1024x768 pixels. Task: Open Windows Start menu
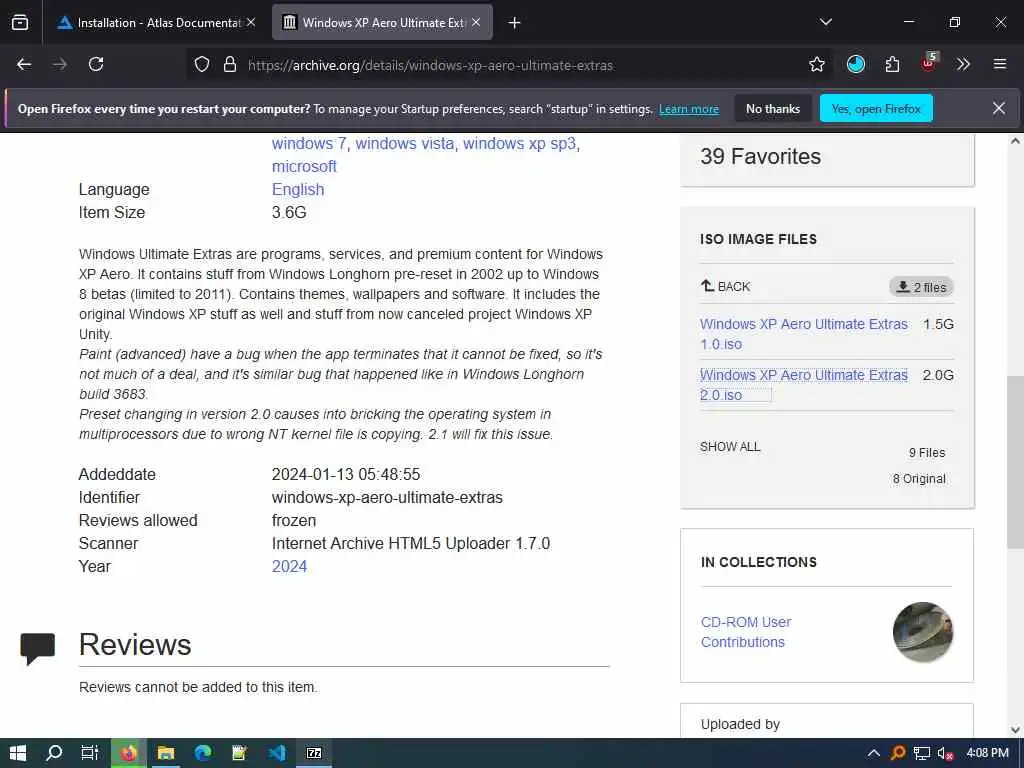[x=18, y=753]
